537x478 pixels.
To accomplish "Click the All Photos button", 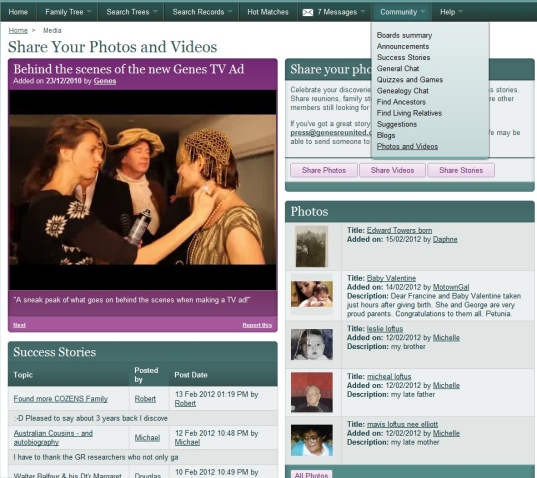I will tap(311, 475).
